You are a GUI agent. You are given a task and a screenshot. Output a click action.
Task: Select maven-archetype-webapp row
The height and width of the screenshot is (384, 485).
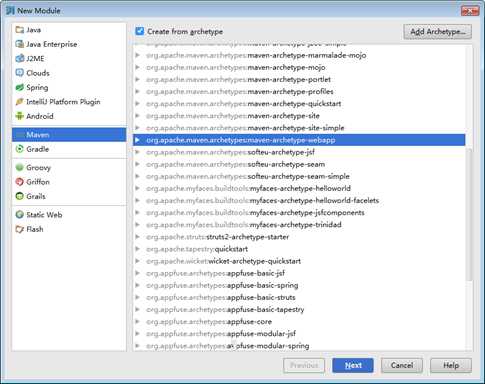(299, 140)
